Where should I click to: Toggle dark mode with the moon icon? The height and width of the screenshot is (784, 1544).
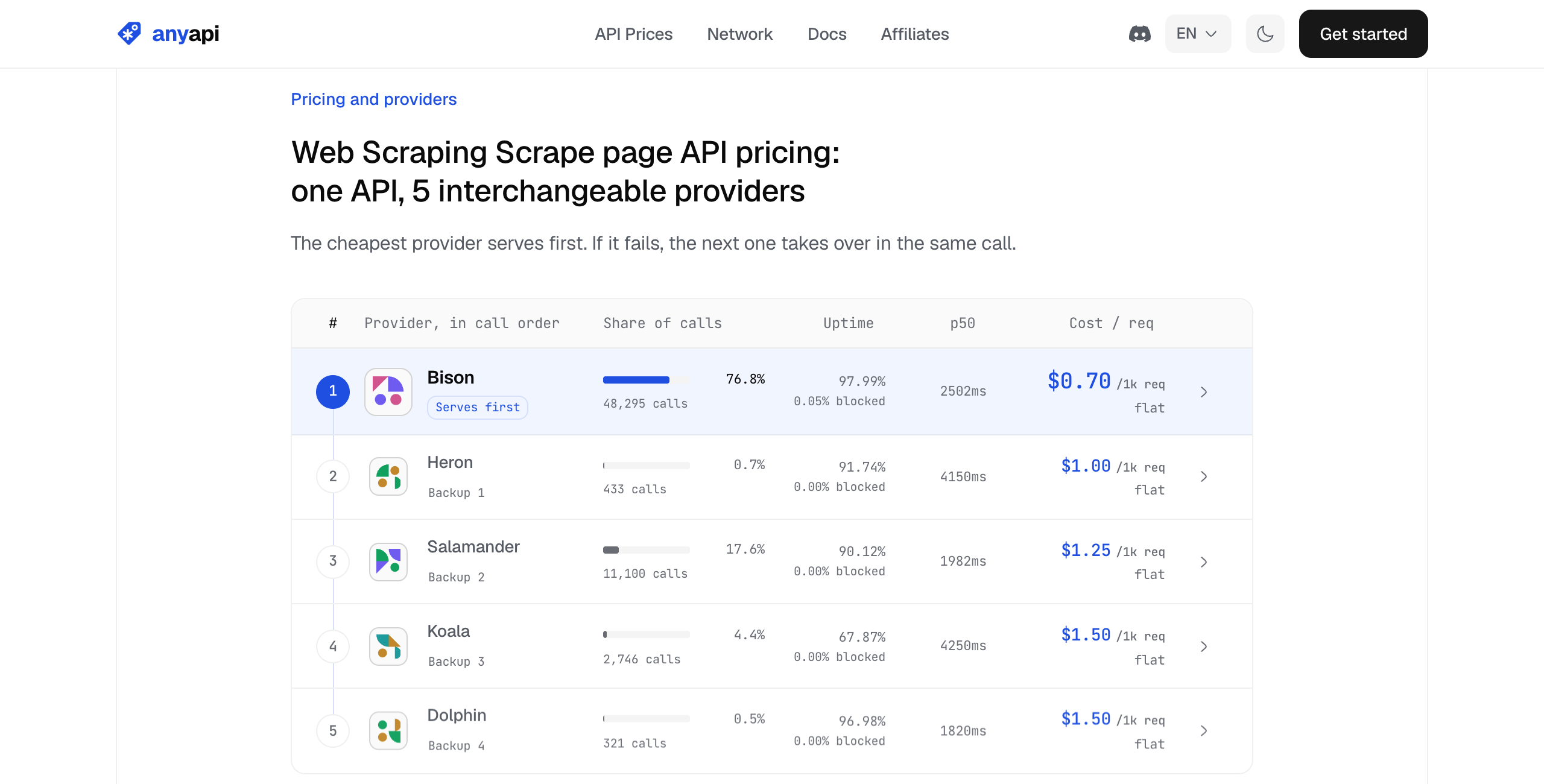(1265, 34)
